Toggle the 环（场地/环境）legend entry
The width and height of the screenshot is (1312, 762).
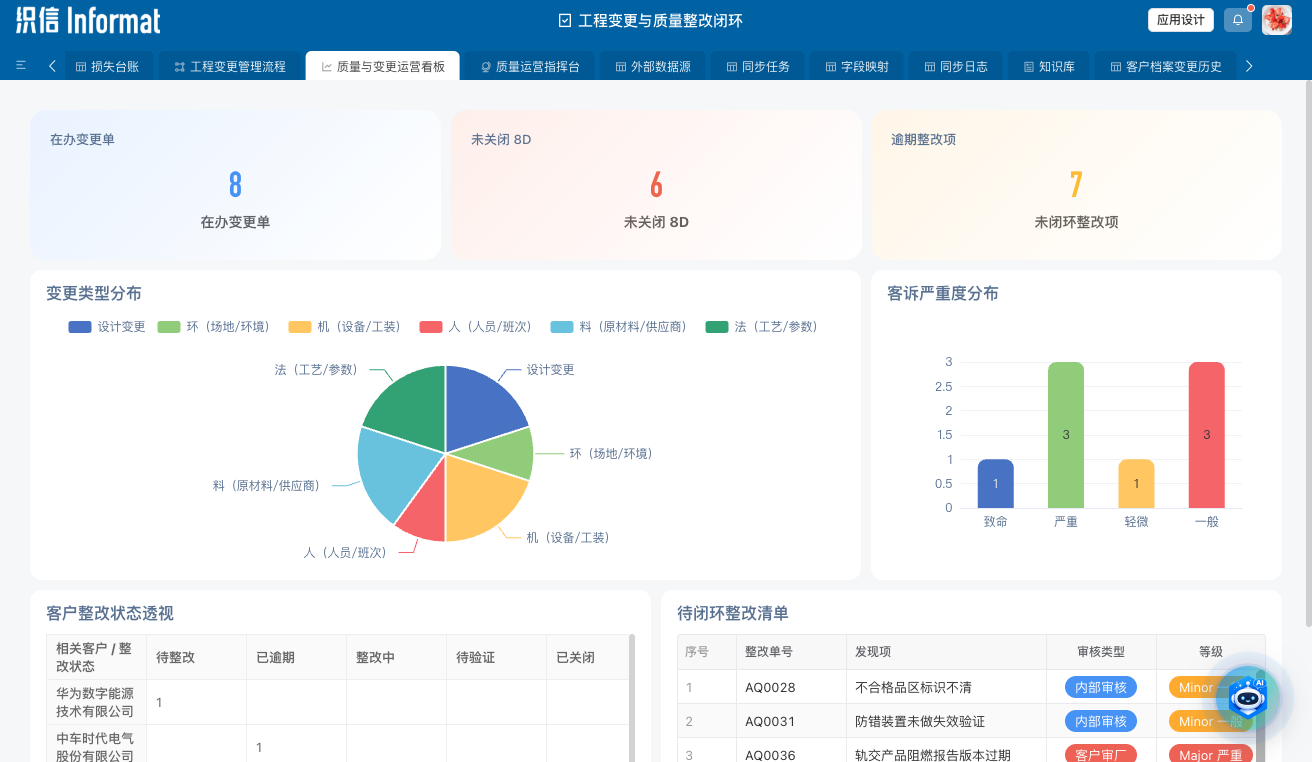click(214, 327)
